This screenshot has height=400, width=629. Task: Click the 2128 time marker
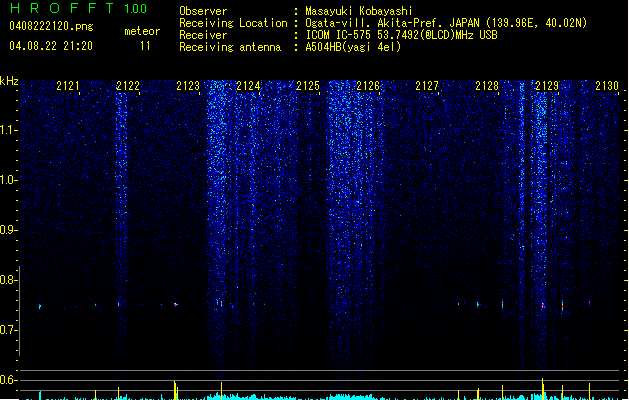[x=487, y=86]
